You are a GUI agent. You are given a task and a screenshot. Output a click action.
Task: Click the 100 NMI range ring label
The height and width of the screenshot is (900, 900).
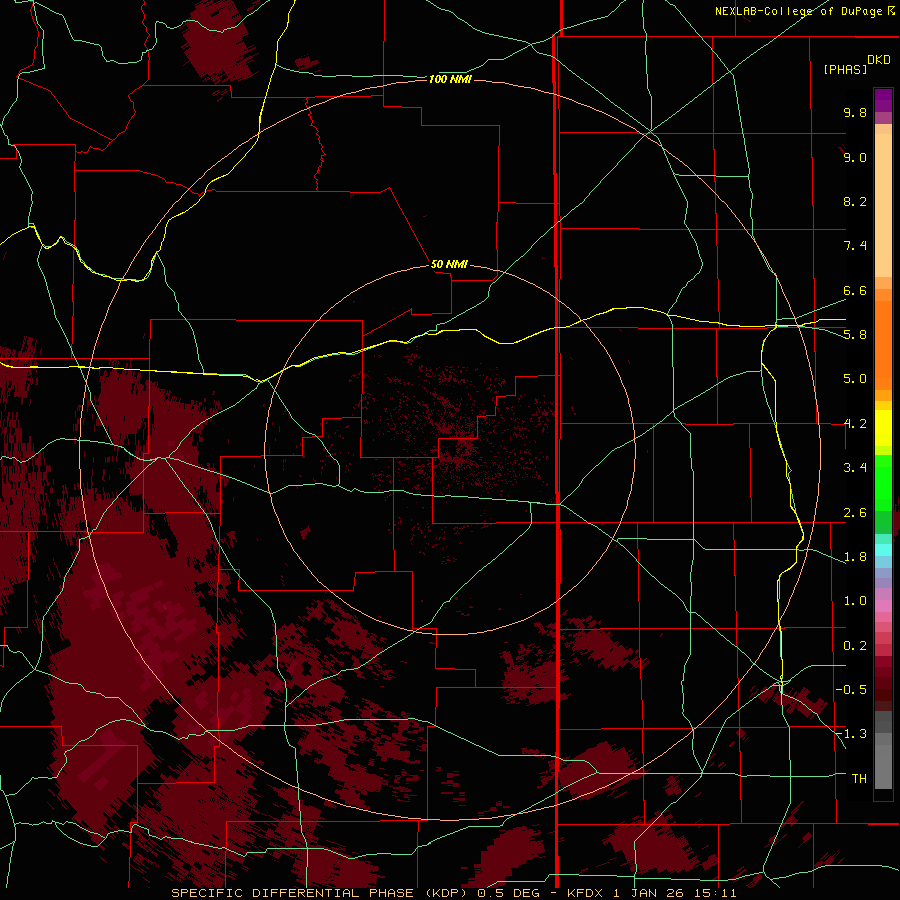point(450,79)
